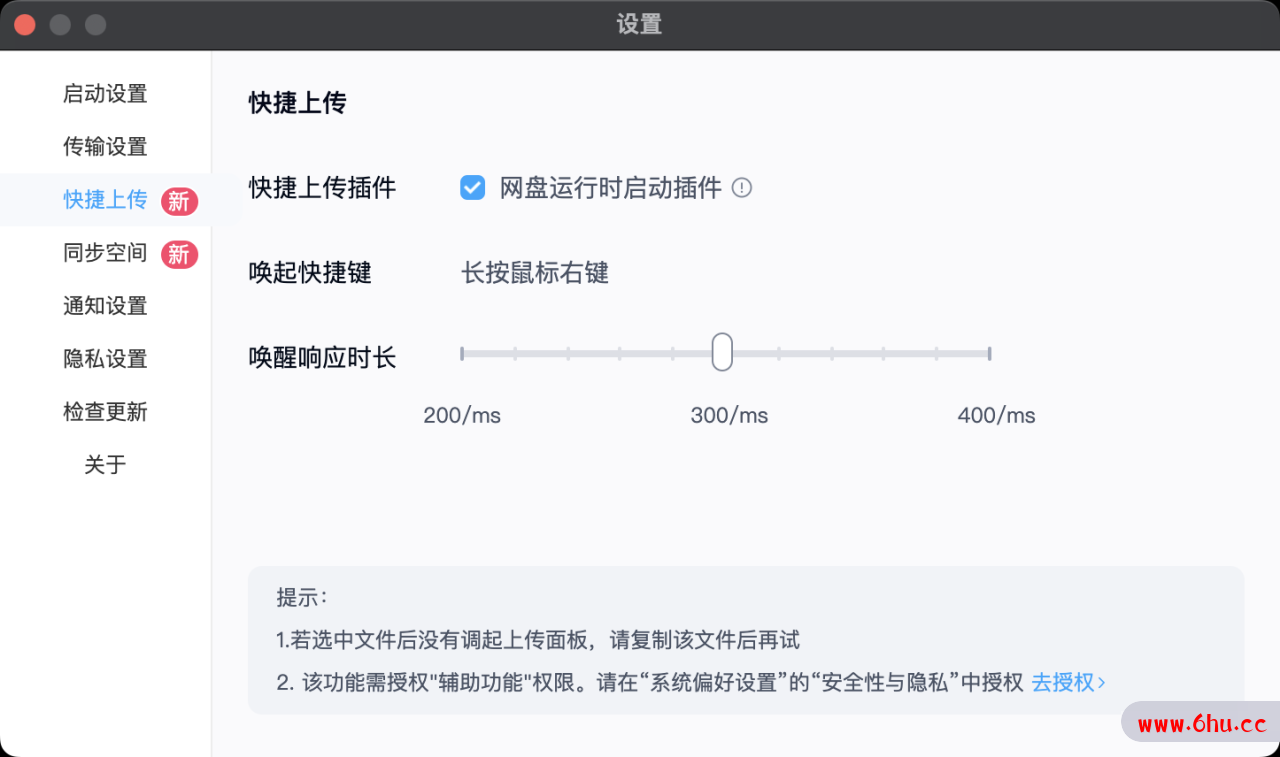Click the 唤起快捷键 label
This screenshot has height=757, width=1280.
[x=310, y=273]
